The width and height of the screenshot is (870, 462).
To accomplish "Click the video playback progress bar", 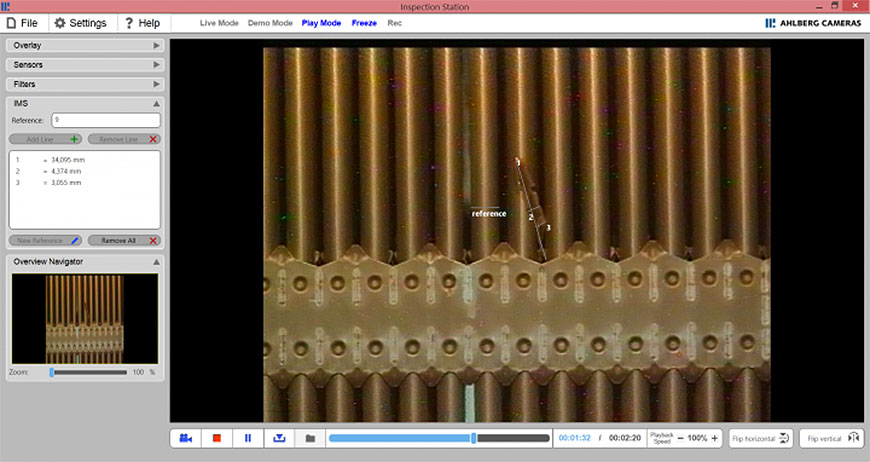I will (x=438, y=438).
